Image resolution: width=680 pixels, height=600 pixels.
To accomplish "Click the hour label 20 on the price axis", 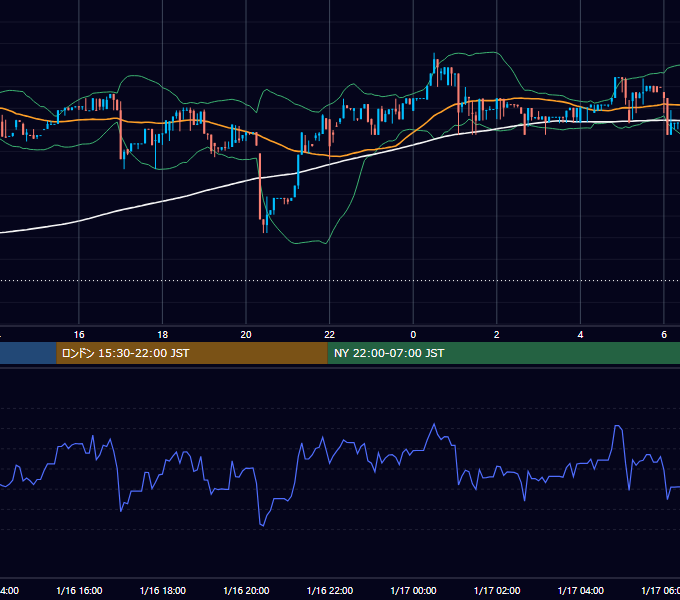I will click(x=246, y=334).
